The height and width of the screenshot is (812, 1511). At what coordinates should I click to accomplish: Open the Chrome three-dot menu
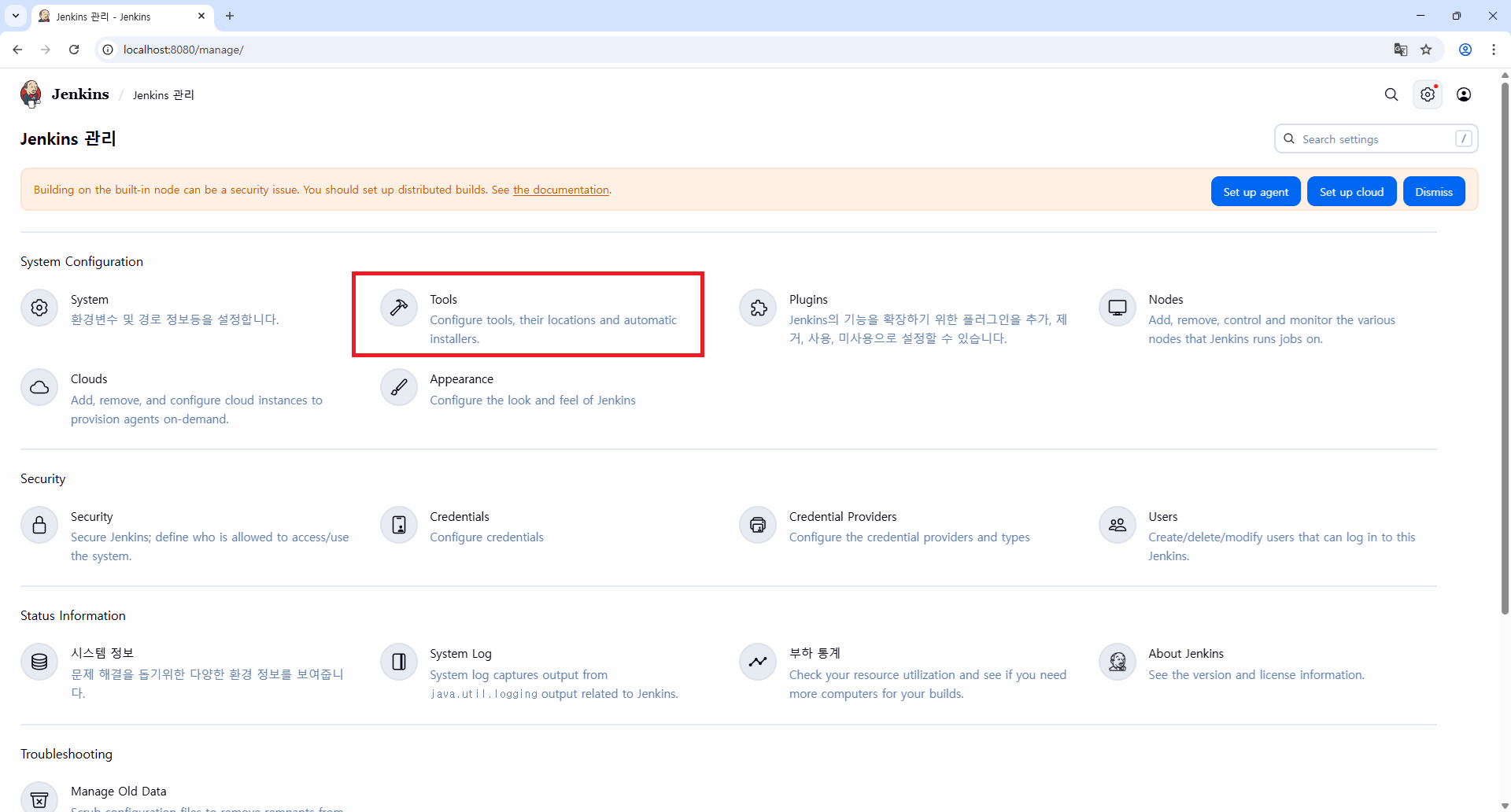click(x=1494, y=50)
